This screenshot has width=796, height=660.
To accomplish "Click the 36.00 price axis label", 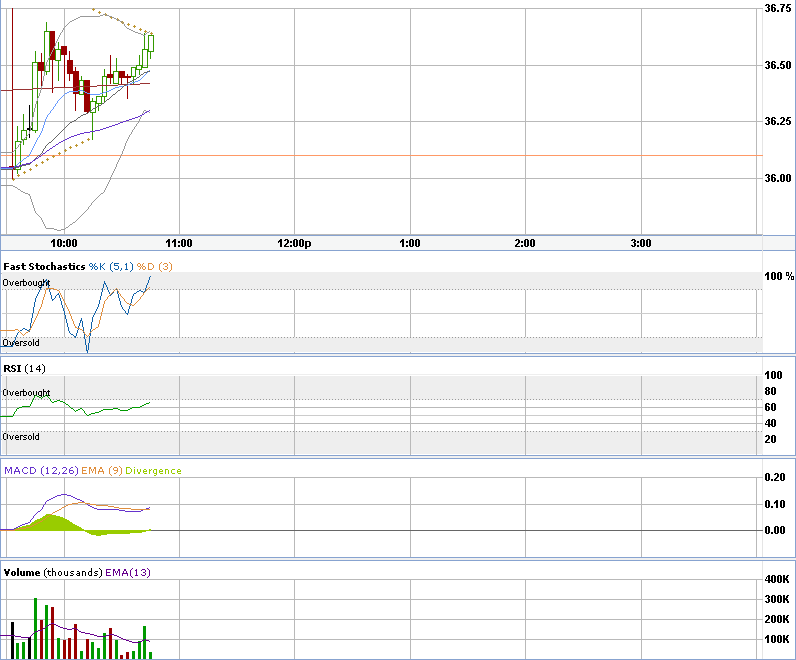I will pos(778,178).
